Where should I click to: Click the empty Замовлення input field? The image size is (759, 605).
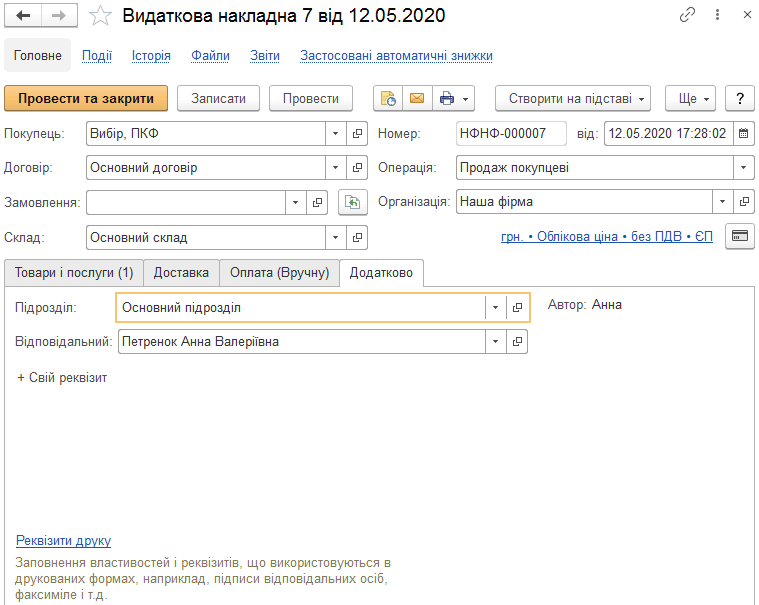coord(186,202)
